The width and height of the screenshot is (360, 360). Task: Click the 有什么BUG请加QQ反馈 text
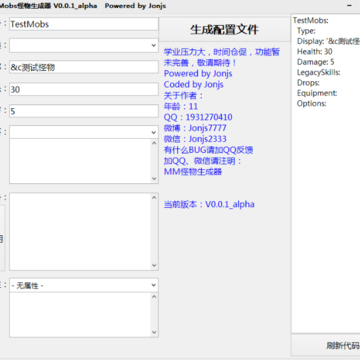tap(208, 150)
